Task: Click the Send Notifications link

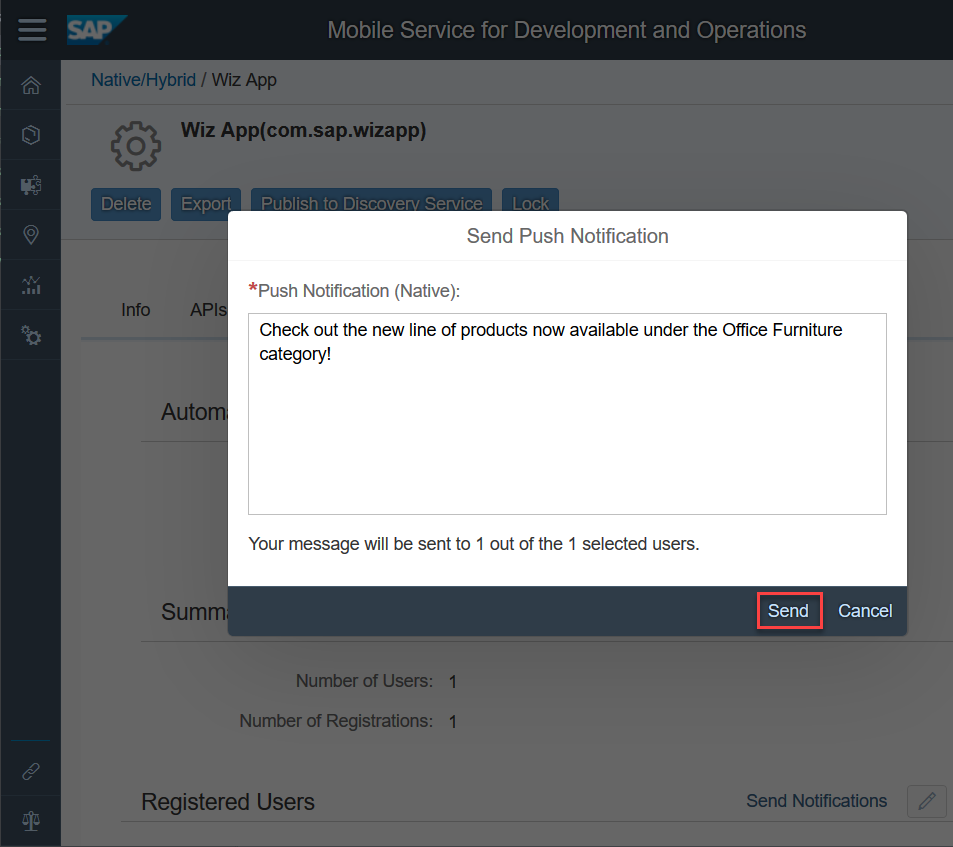Action: 816,801
